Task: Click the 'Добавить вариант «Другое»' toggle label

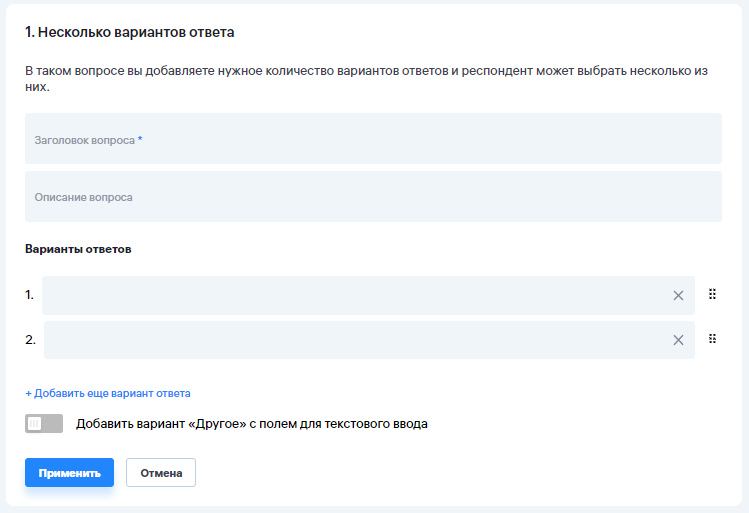Action: (252, 424)
